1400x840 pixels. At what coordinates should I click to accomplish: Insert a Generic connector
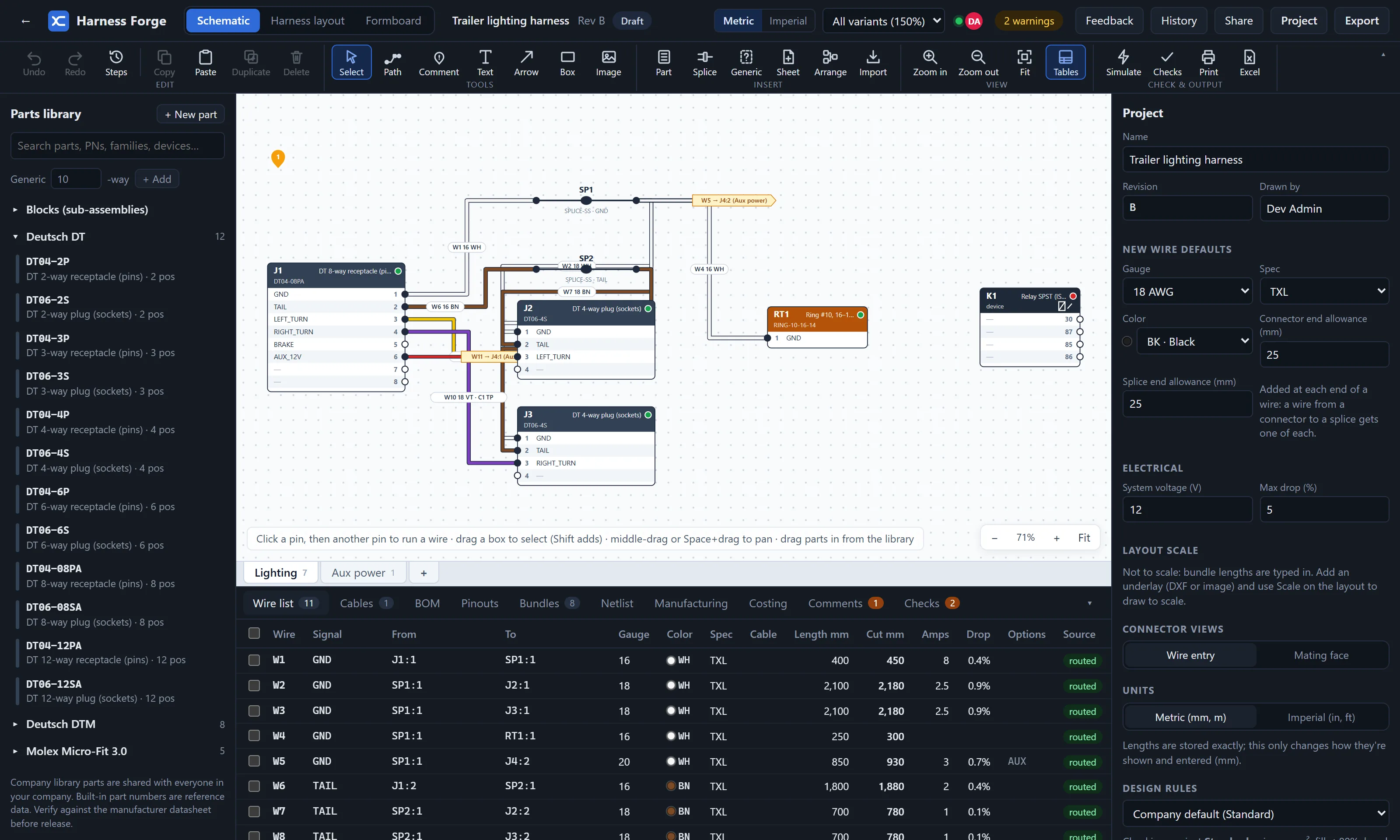(x=746, y=63)
